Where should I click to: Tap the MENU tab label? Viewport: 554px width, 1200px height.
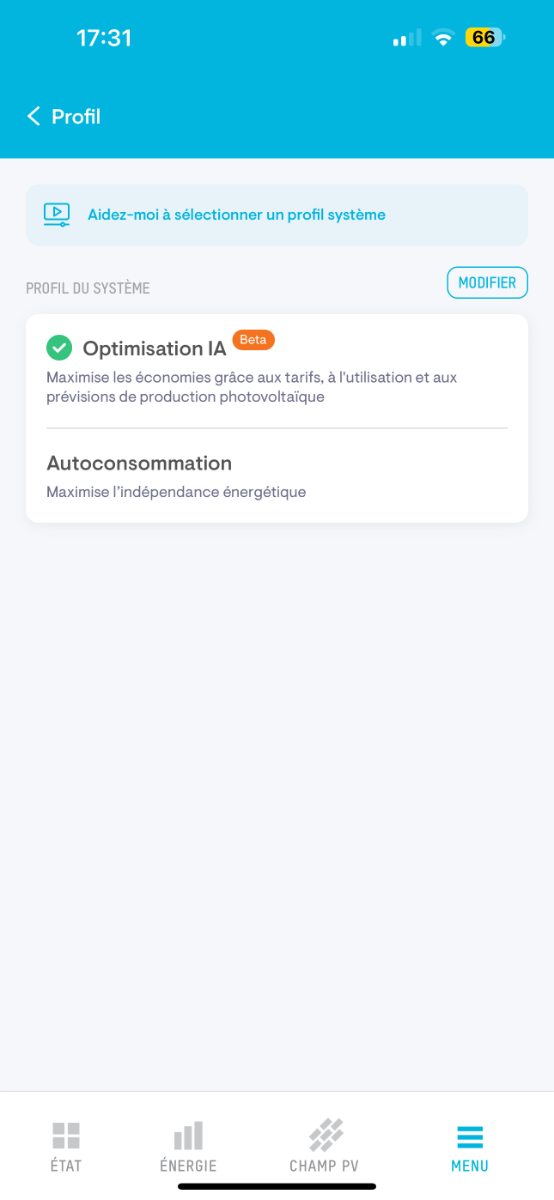pos(470,1166)
